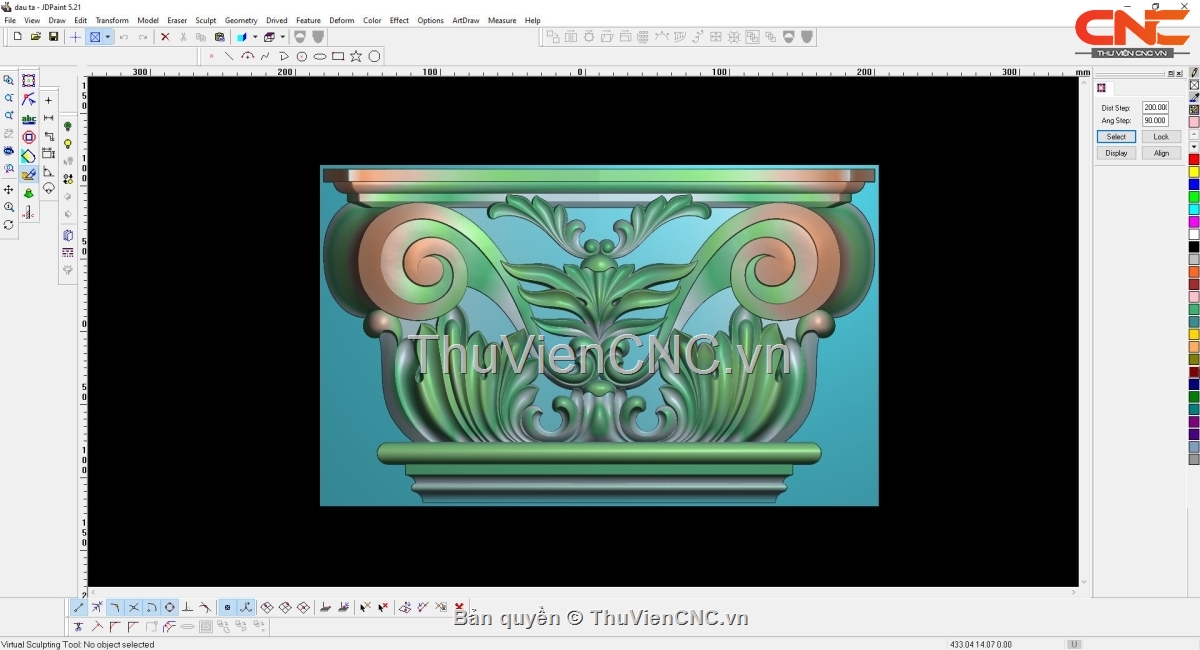The height and width of the screenshot is (650, 1200).
Task: Toggle the tangent arc snap icon
Action: coord(206,607)
